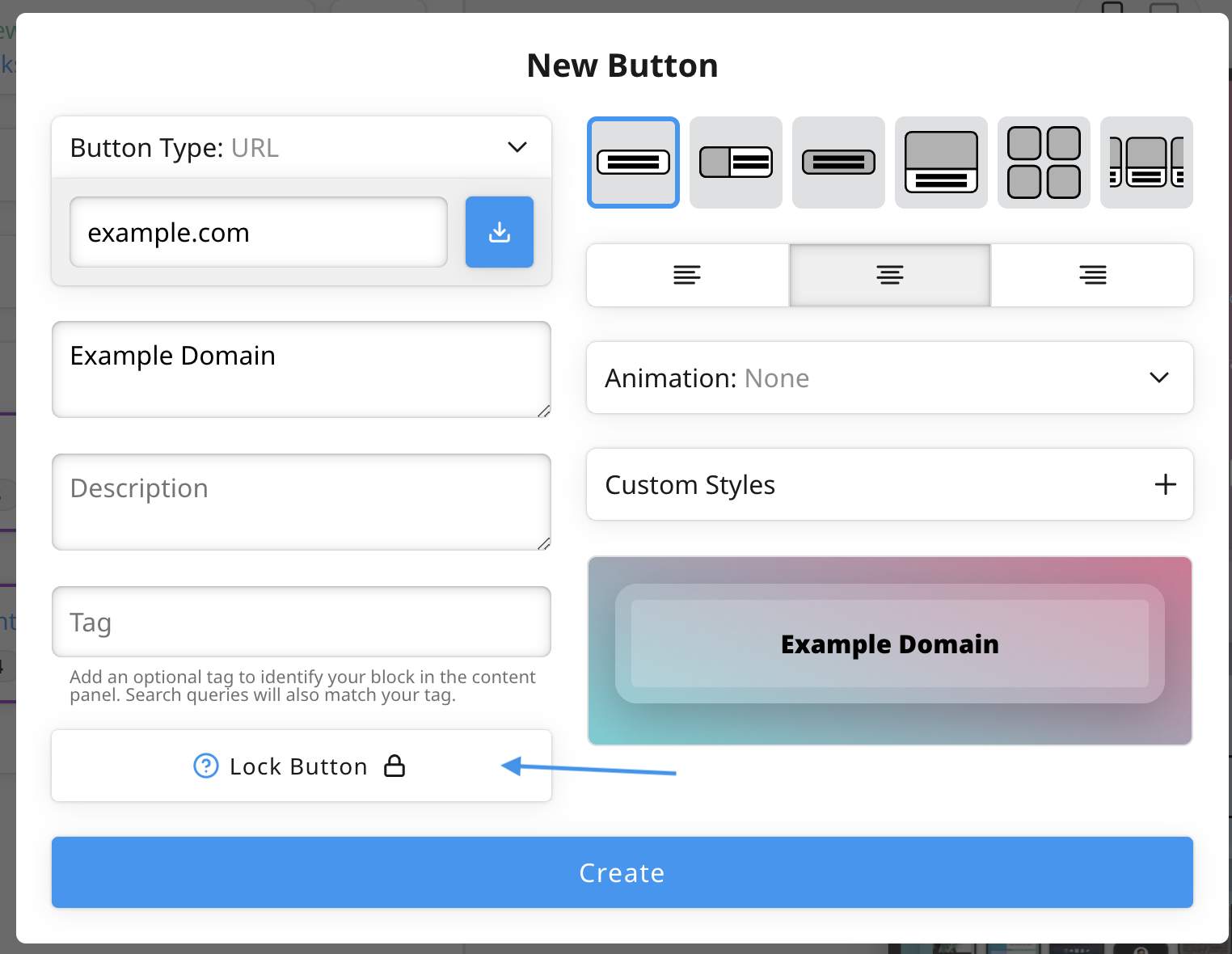Expand the Custom Styles section

point(890,484)
